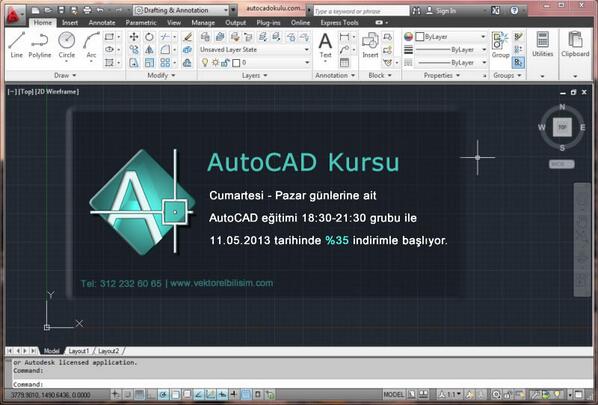Open Layer Properties manager icon
Viewport: 598px width, 405px height.
pos(205,37)
